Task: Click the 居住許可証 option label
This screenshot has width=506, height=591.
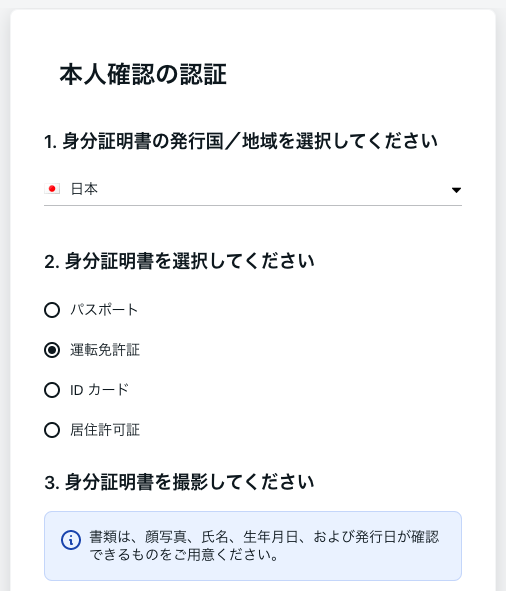Action: coord(105,430)
